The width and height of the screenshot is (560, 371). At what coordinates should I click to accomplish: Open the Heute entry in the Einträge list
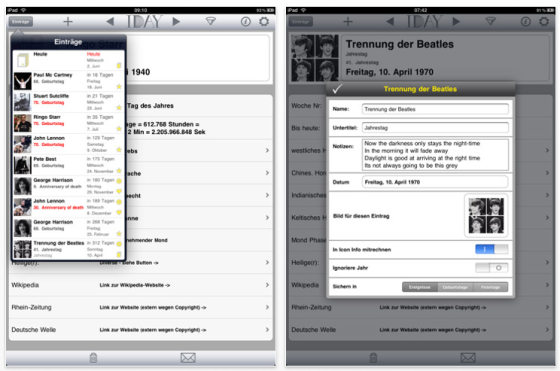click(x=69, y=60)
